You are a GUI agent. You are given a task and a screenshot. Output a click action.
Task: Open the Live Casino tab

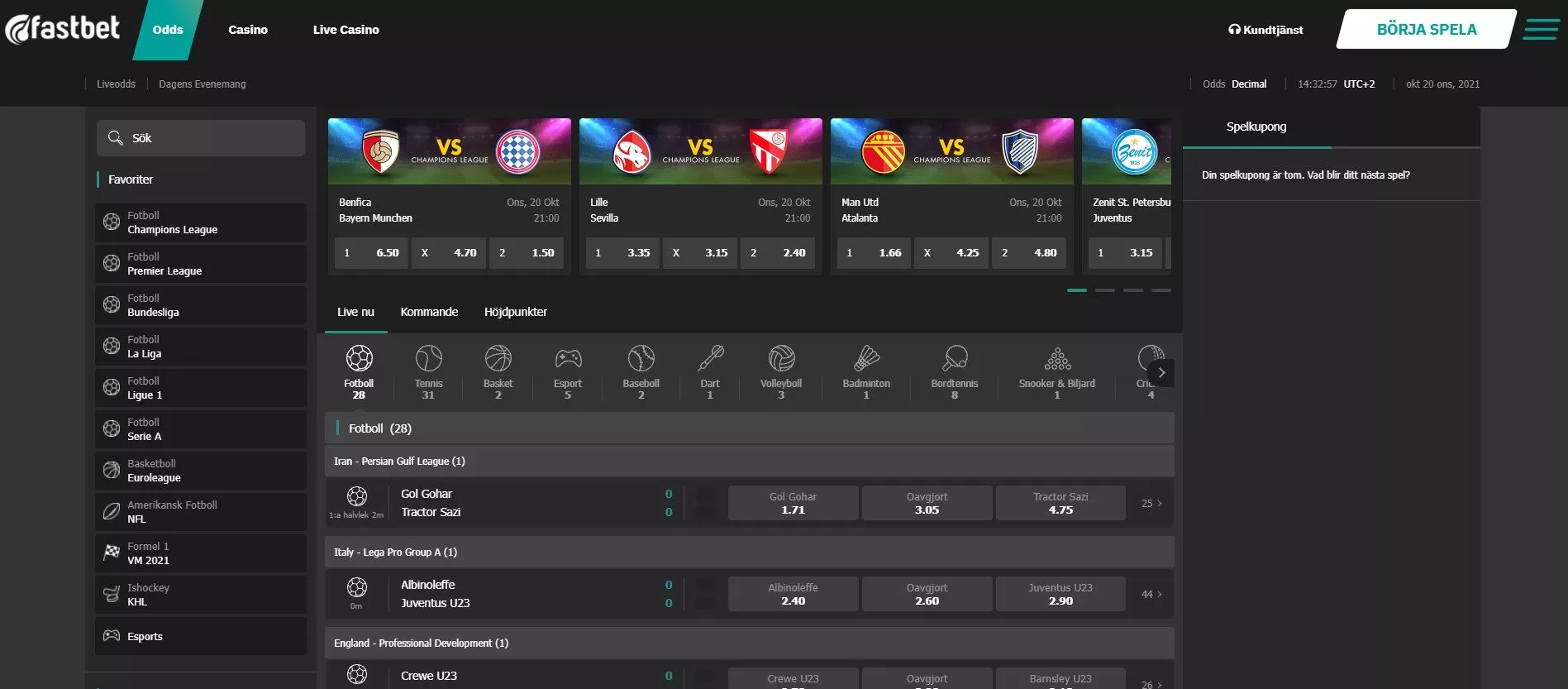346,30
